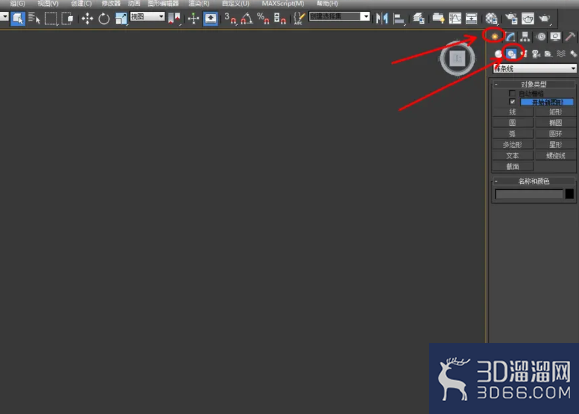This screenshot has width=579, height=414.
Task: Open Rendered Frame Window teapot icon
Action: 528,18
